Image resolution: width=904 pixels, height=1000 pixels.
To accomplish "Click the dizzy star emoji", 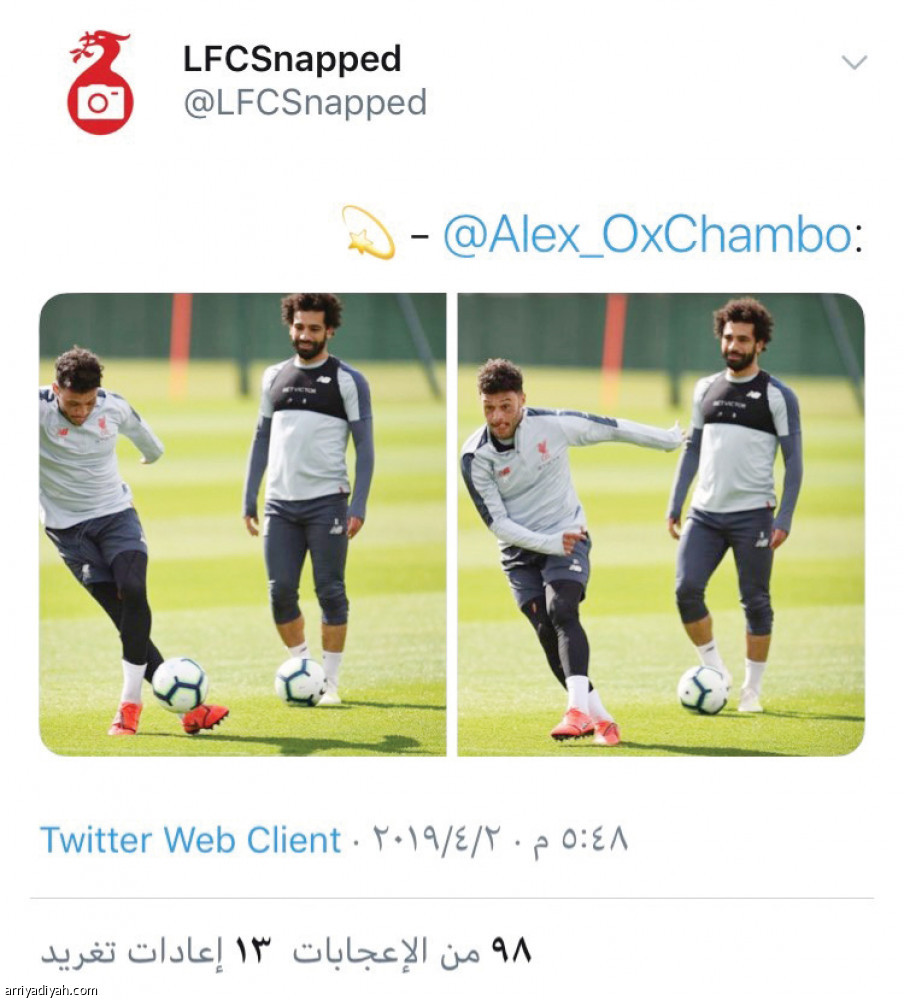I will (x=369, y=233).
